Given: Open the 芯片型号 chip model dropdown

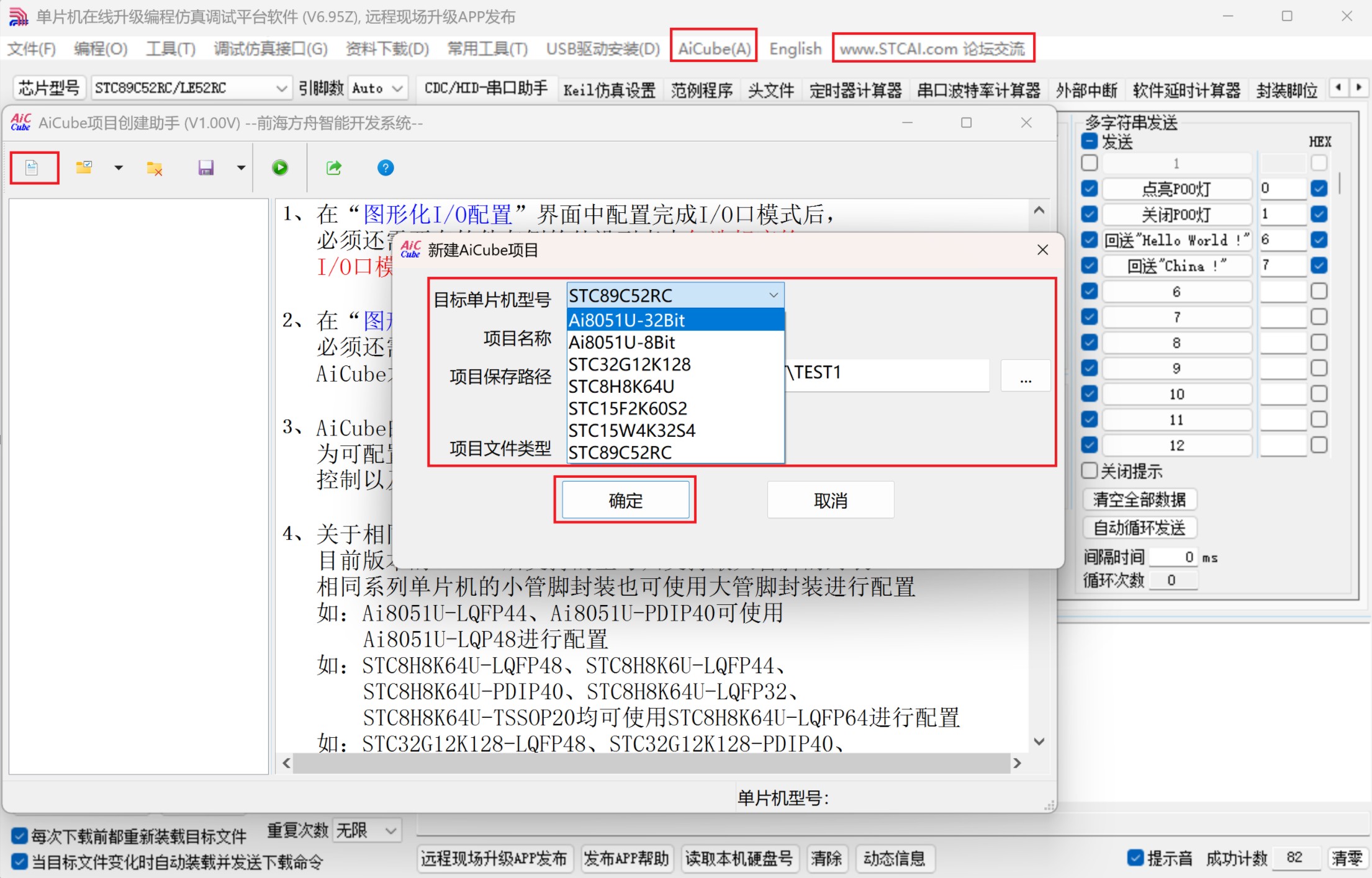Looking at the screenshot, I should point(191,88).
